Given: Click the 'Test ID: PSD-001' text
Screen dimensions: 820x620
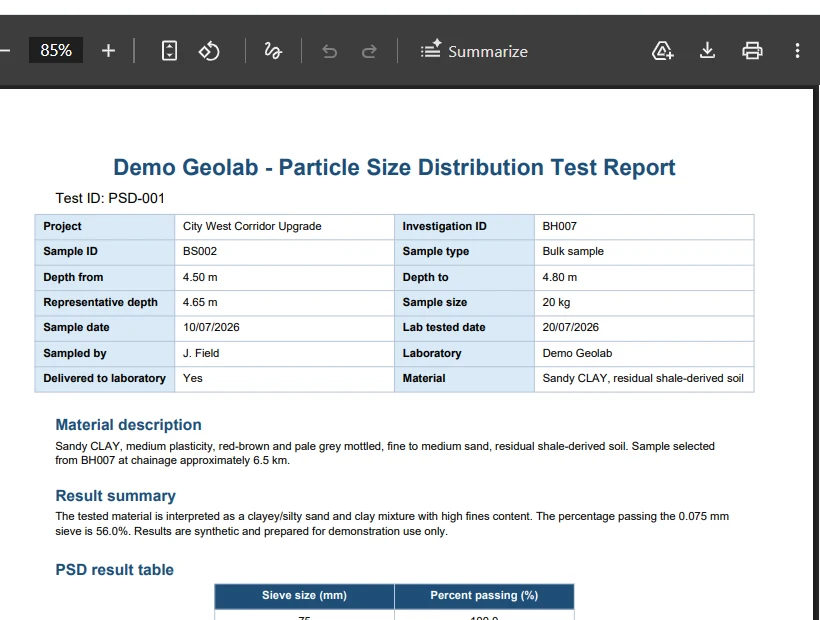Looking at the screenshot, I should (110, 199).
